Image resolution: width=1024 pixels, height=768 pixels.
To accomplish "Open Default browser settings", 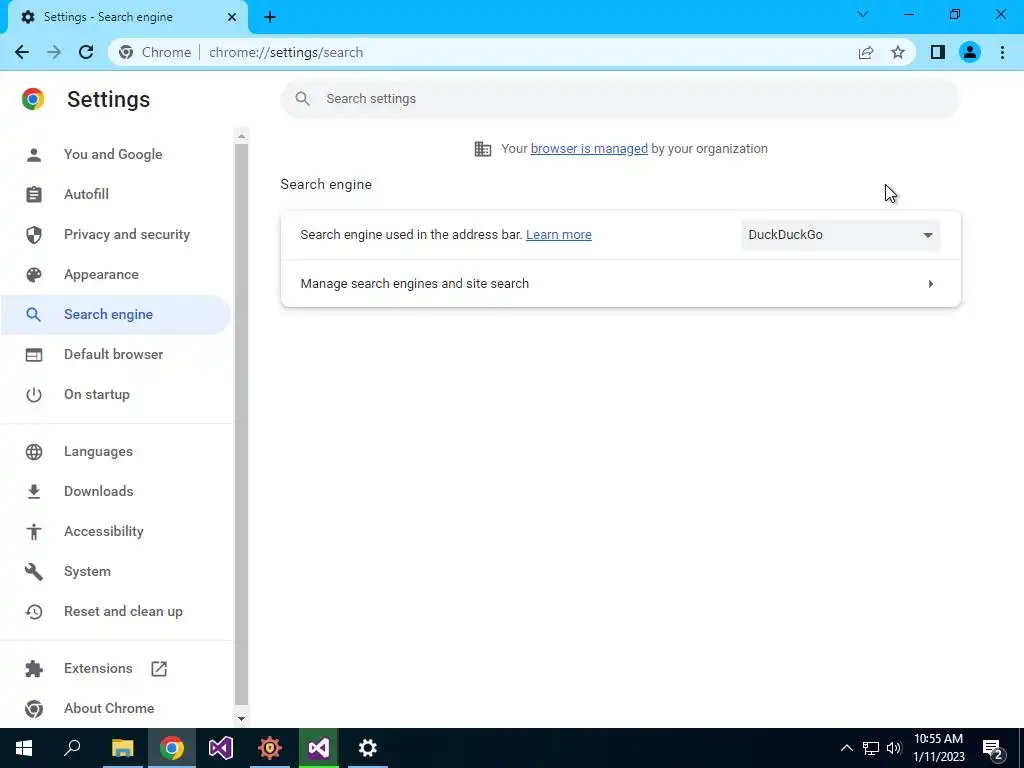I will [114, 355].
